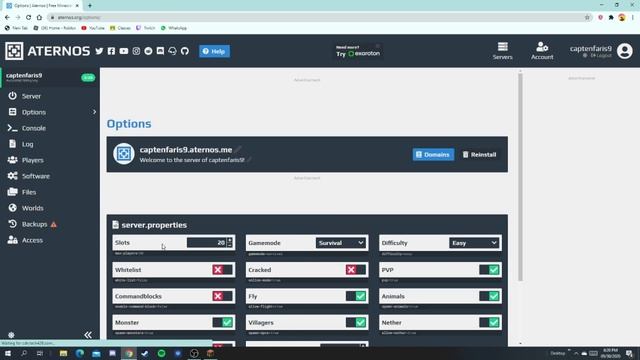Click the browser home button
This screenshot has height=360, width=640.
pyautogui.click(x=39, y=18)
